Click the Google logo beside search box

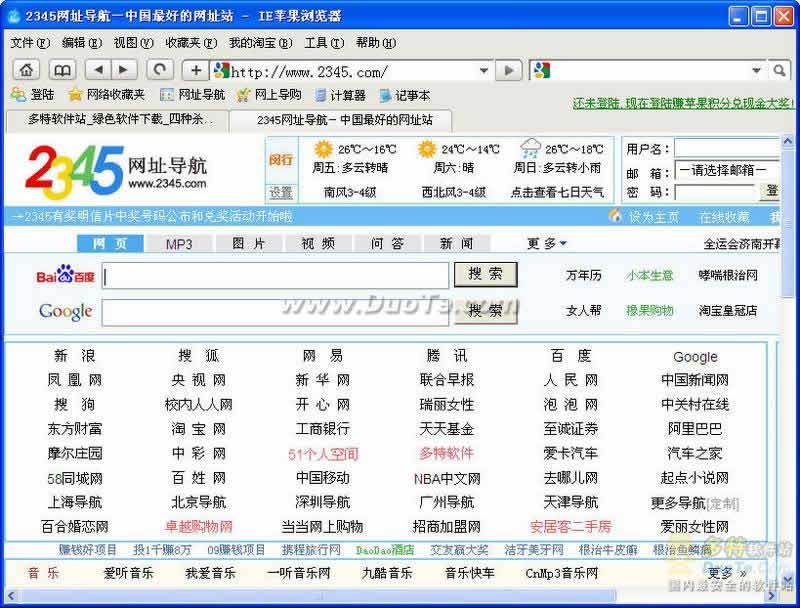(x=66, y=311)
